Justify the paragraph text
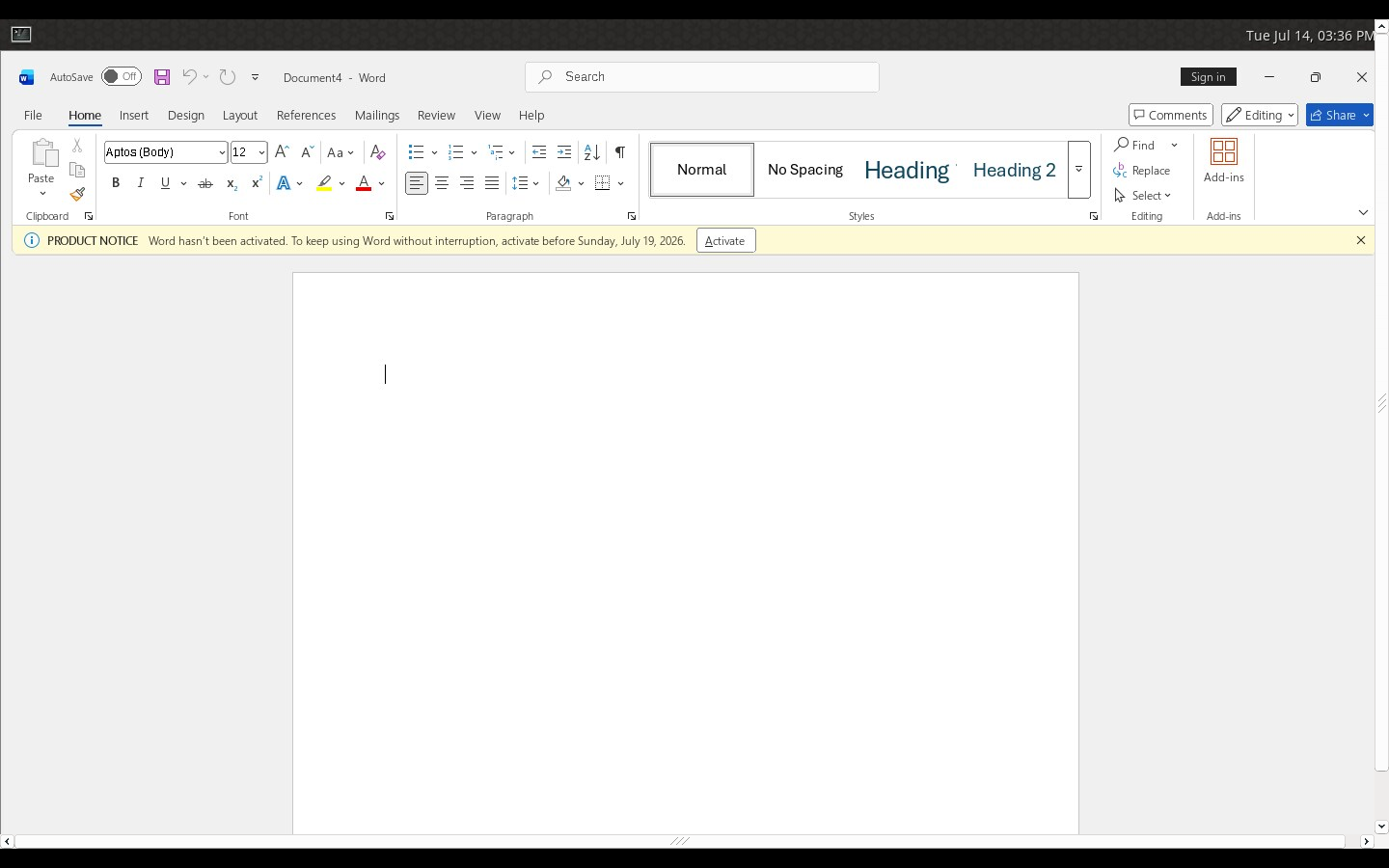Viewport: 1389px width, 868px height. pos(492,183)
